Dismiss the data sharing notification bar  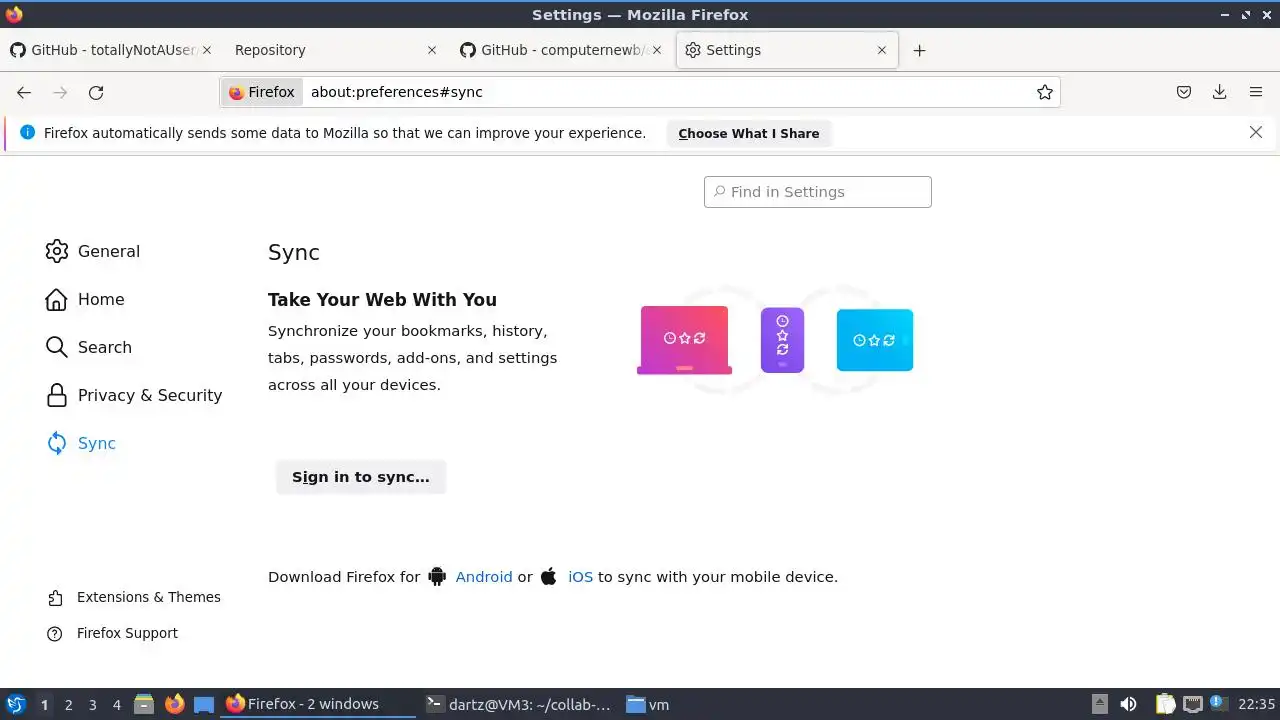coord(1256,132)
